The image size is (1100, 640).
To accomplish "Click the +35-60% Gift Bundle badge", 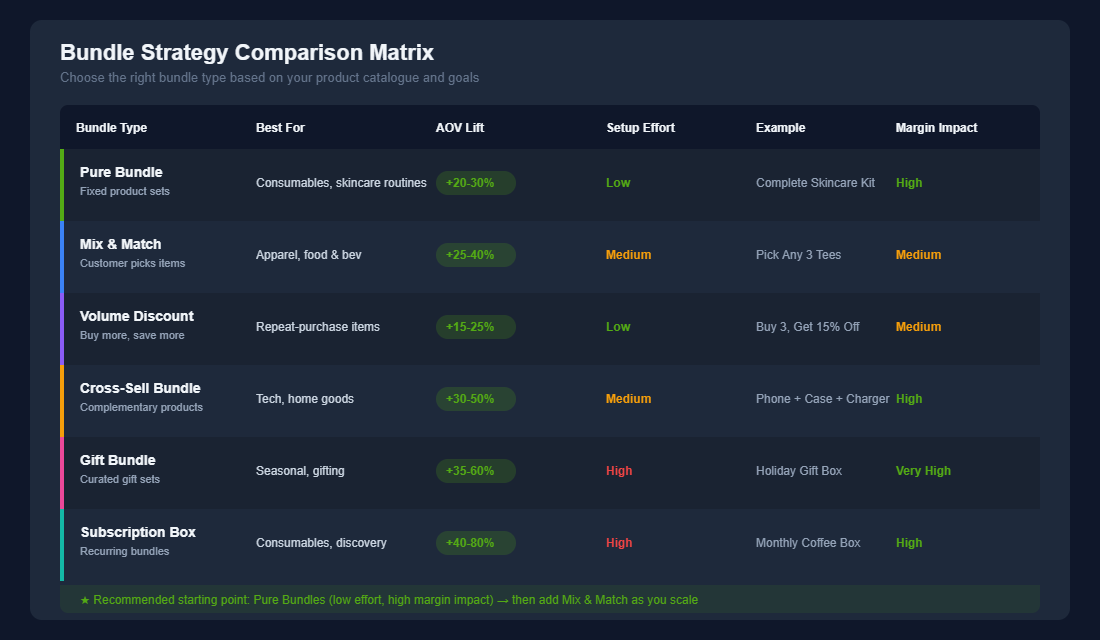I will coord(475,471).
